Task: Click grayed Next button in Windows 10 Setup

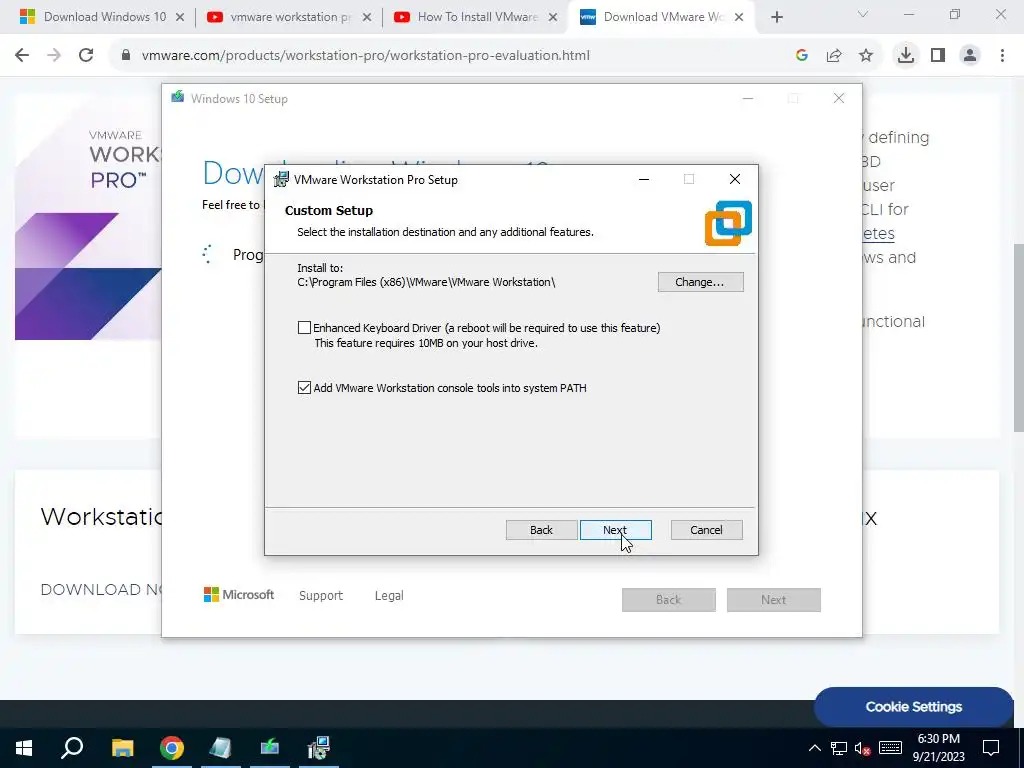Action: tap(774, 600)
